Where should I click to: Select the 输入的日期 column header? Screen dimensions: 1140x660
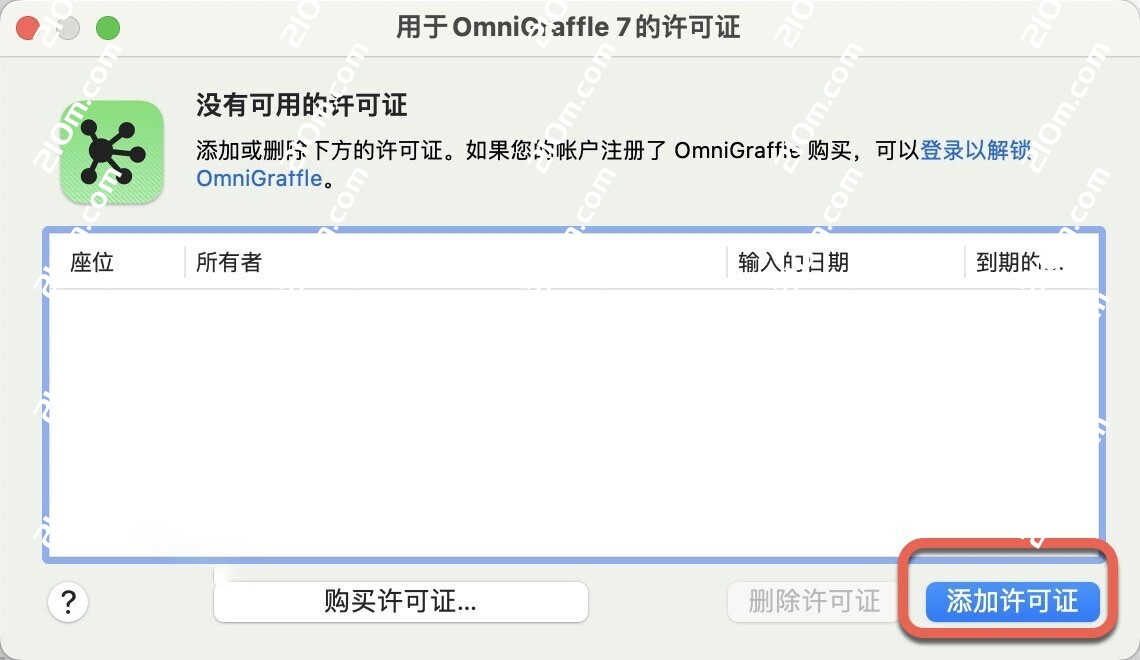pyautogui.click(x=793, y=263)
